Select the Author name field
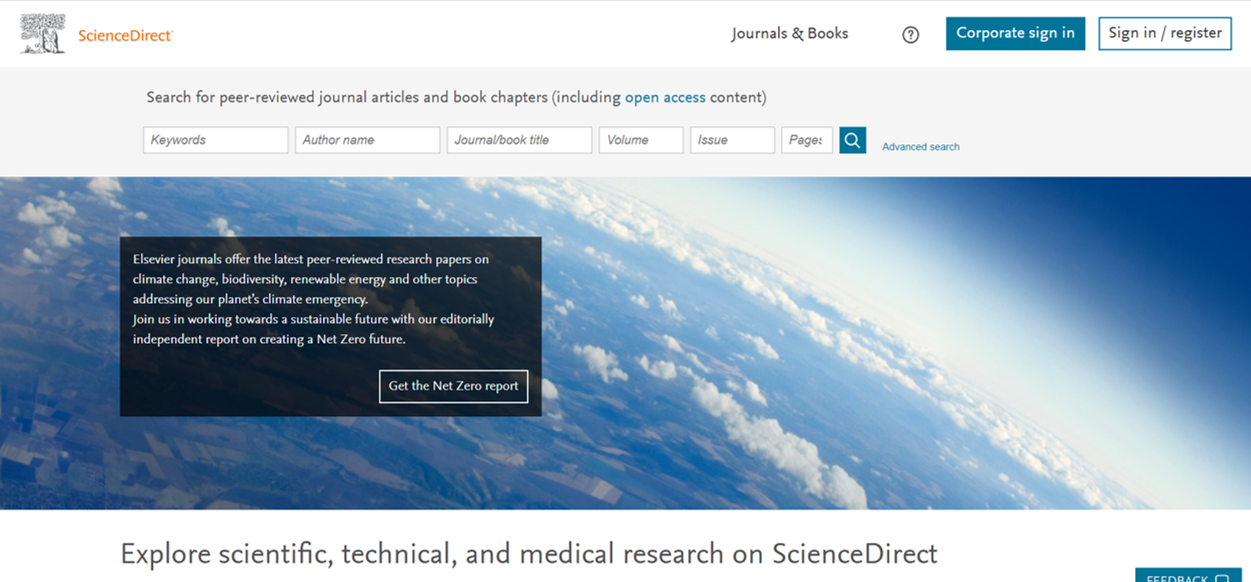Image resolution: width=1251 pixels, height=582 pixels. click(x=367, y=140)
